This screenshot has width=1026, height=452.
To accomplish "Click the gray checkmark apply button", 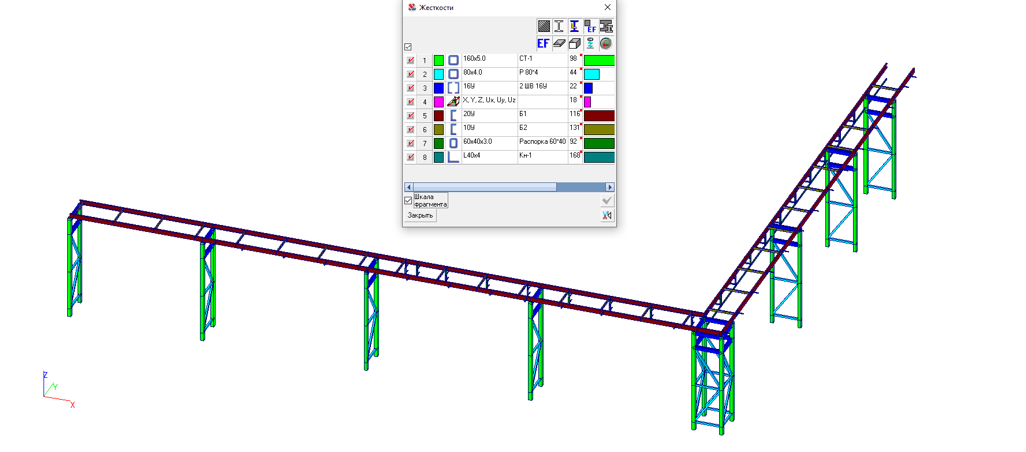I will (x=607, y=200).
